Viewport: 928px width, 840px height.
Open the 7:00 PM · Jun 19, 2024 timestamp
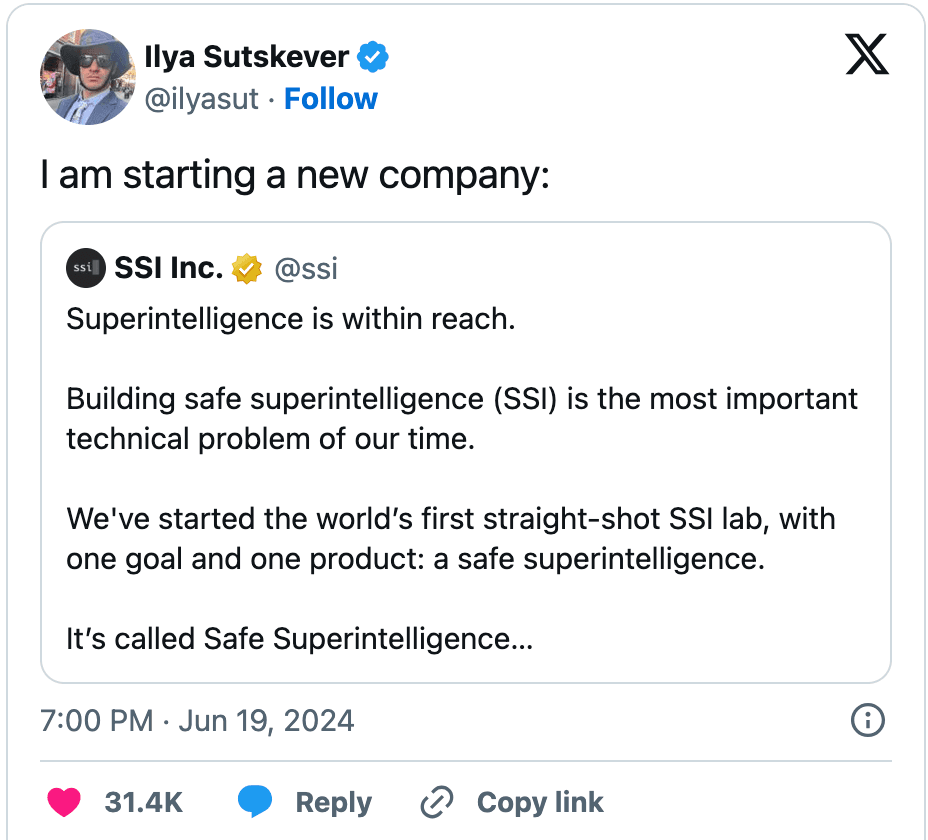tap(197, 720)
